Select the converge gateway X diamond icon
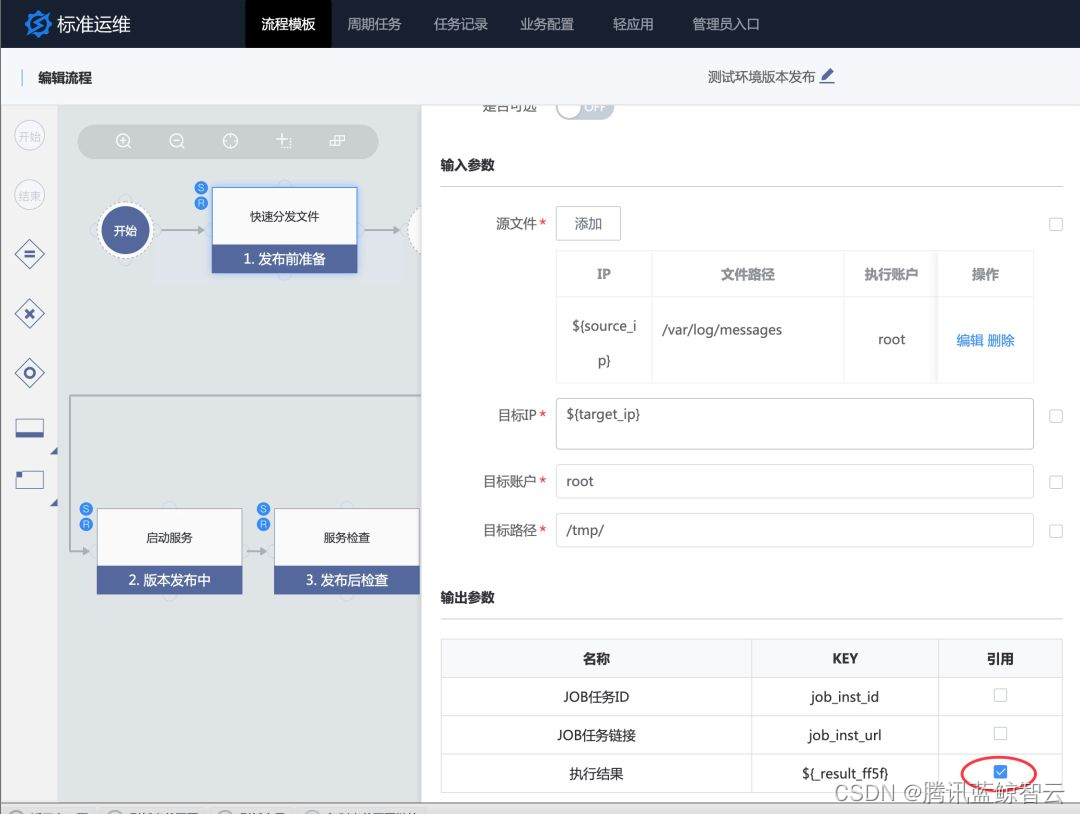Image resolution: width=1080 pixels, height=814 pixels. coord(29,313)
